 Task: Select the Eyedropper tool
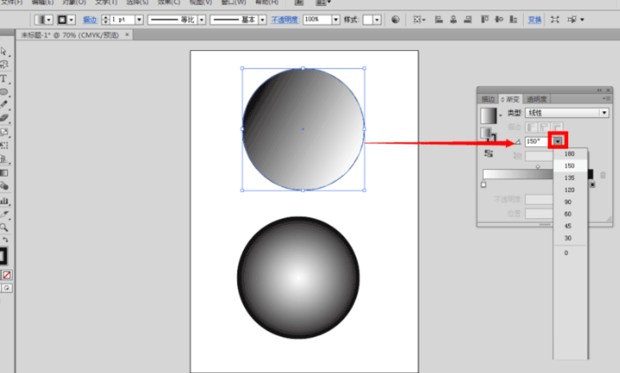[4, 214]
